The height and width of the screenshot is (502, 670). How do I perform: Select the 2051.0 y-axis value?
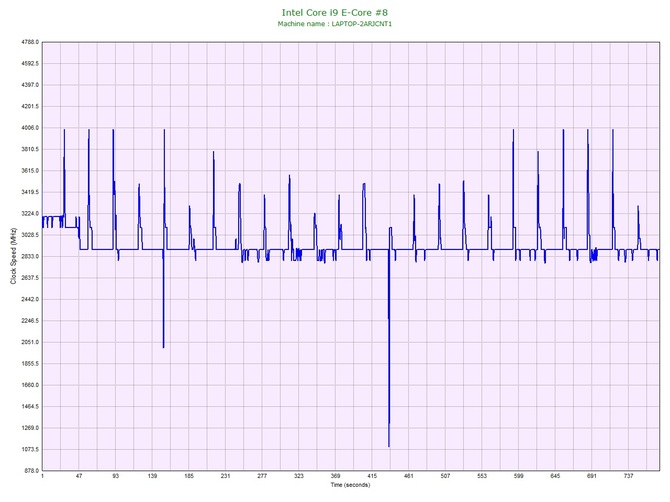tap(30, 342)
